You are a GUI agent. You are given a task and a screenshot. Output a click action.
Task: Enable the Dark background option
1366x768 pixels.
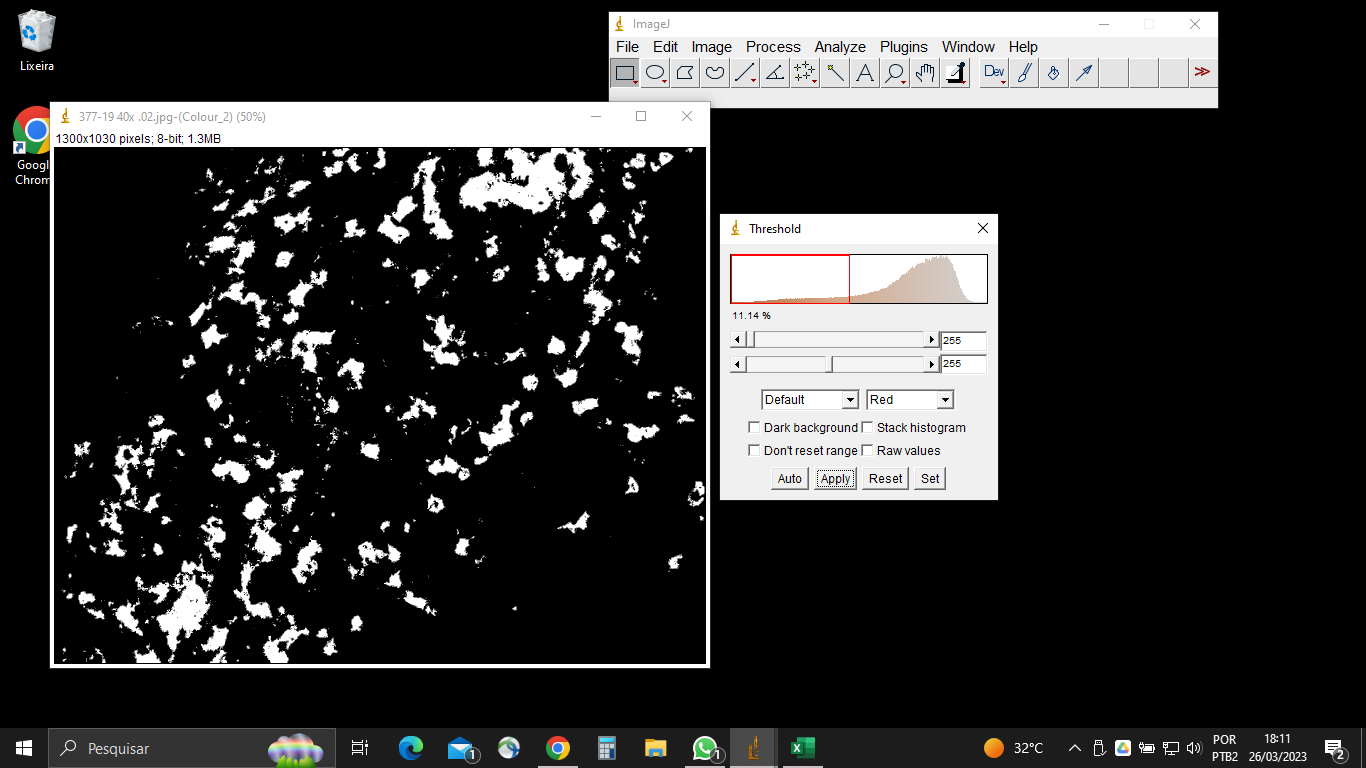point(754,426)
